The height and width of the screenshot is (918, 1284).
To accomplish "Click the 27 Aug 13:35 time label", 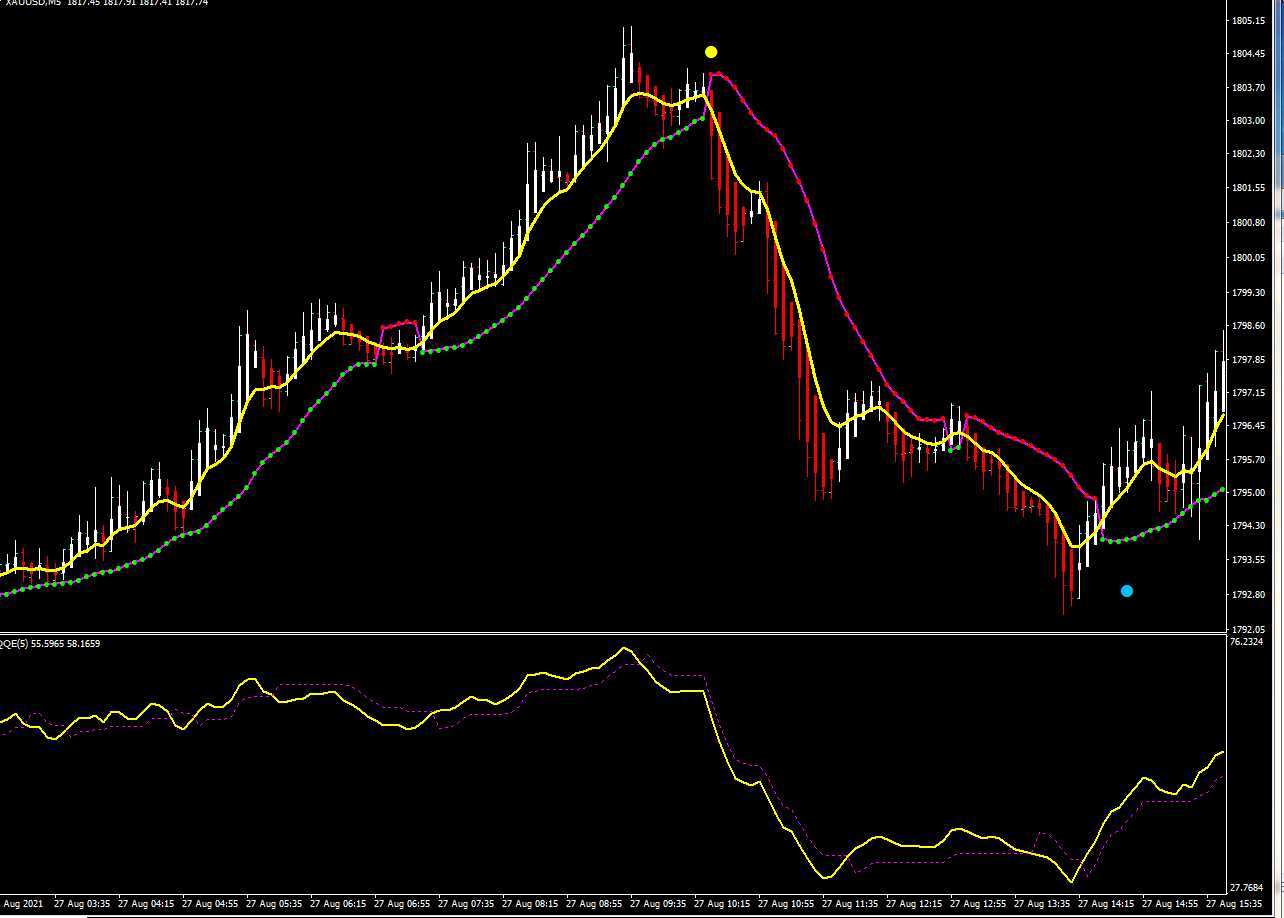I will (1042, 904).
